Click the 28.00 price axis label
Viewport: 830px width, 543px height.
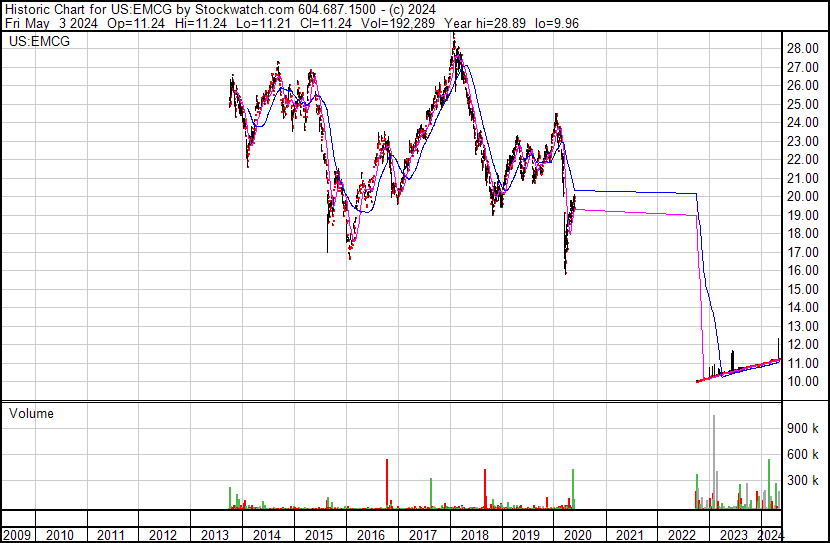coord(804,48)
